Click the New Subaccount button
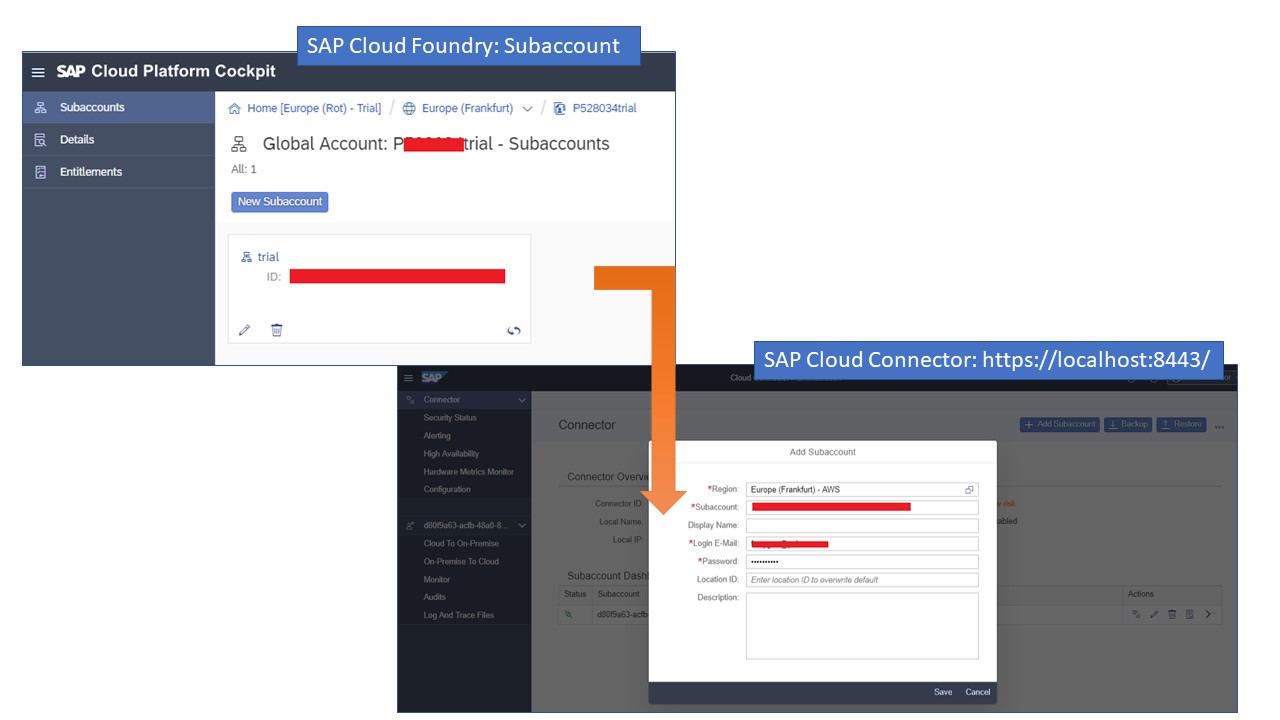The width and height of the screenshot is (1280, 720). 279,202
